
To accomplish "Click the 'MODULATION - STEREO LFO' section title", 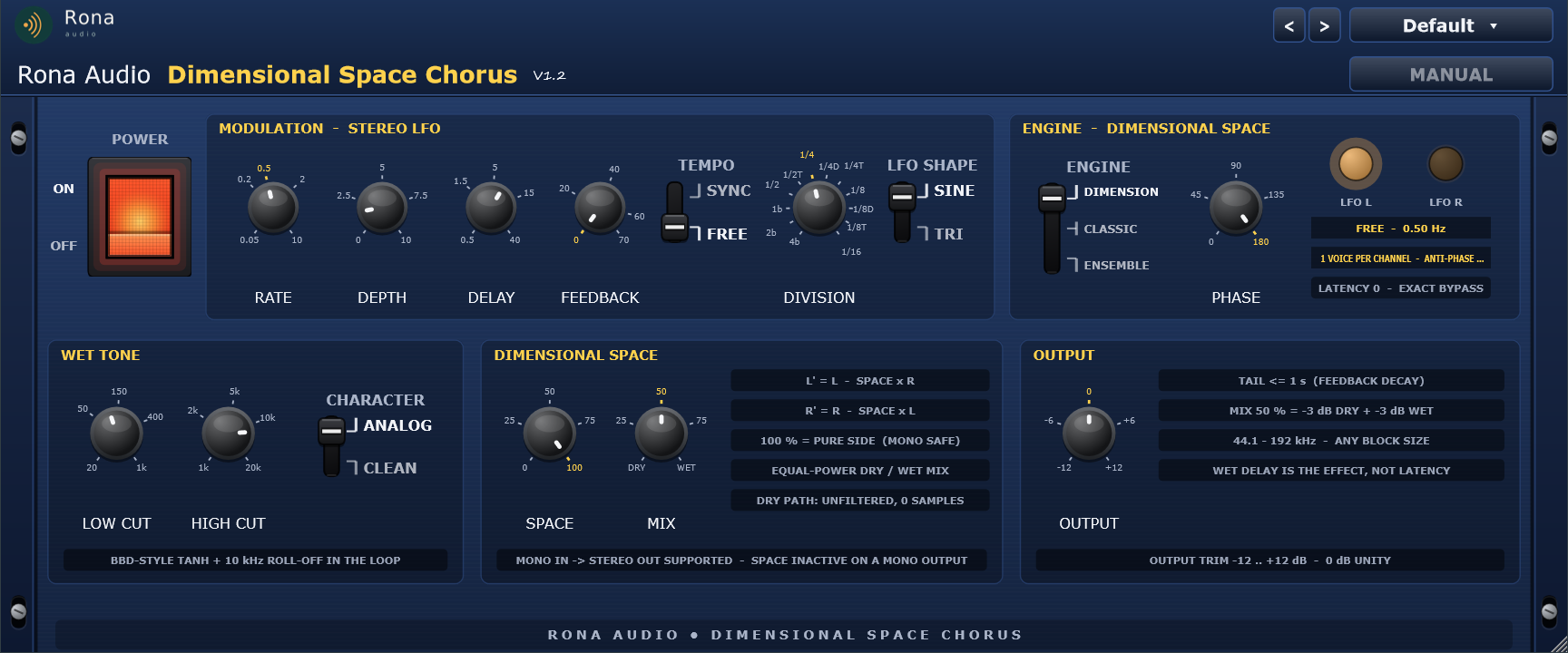I will 329,129.
